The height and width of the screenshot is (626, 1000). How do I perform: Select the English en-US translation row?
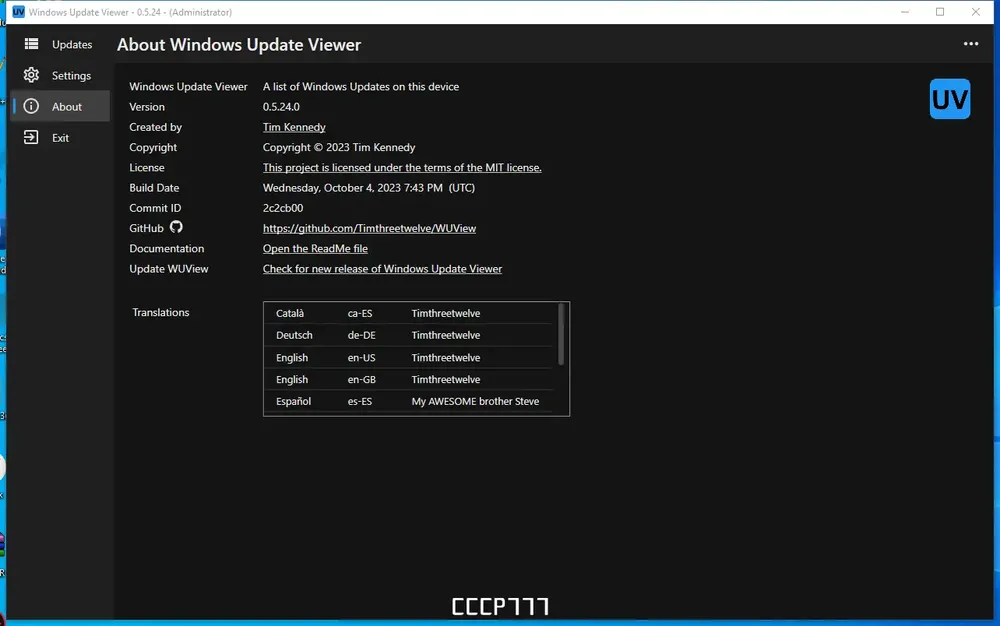[x=410, y=358]
